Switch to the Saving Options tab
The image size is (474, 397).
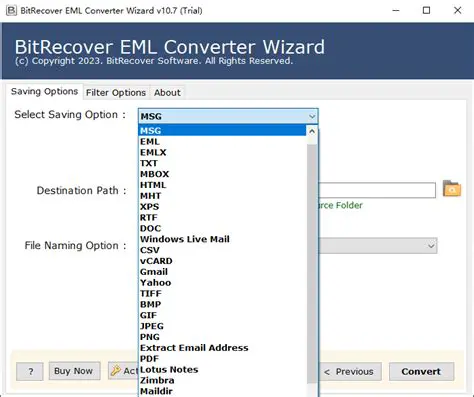pyautogui.click(x=44, y=91)
